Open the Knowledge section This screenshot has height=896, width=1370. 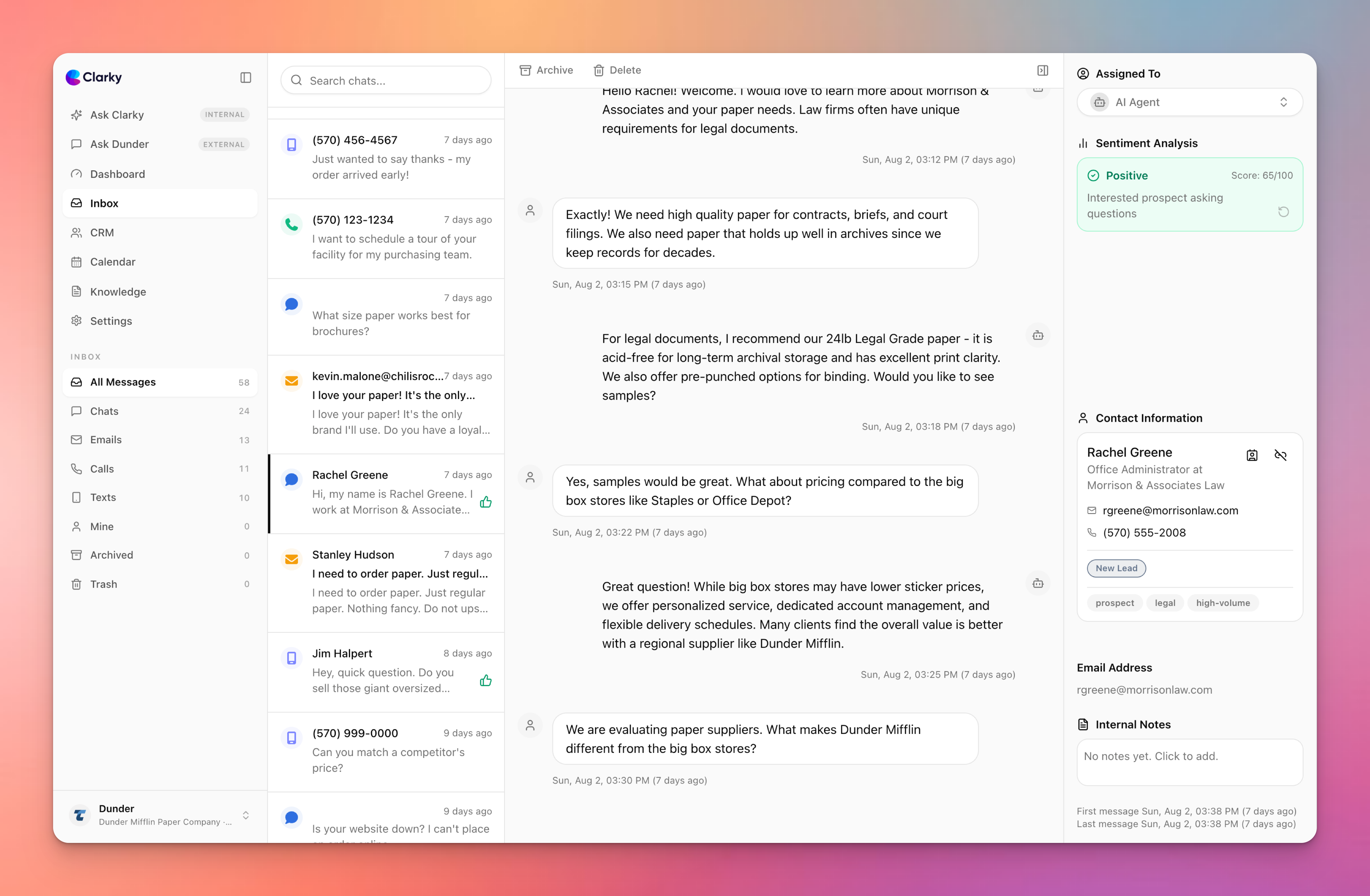pos(160,291)
